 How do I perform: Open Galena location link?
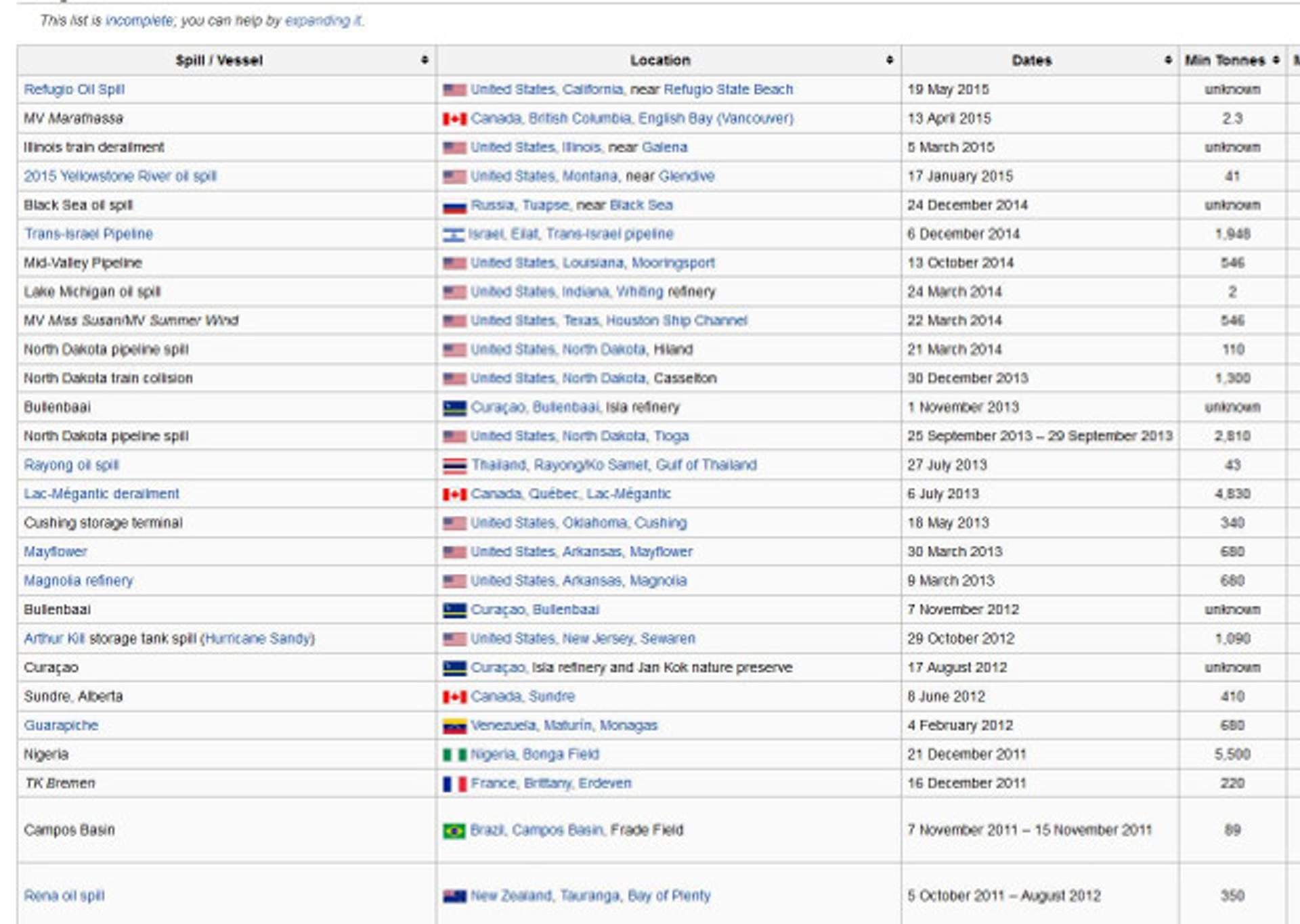click(664, 147)
